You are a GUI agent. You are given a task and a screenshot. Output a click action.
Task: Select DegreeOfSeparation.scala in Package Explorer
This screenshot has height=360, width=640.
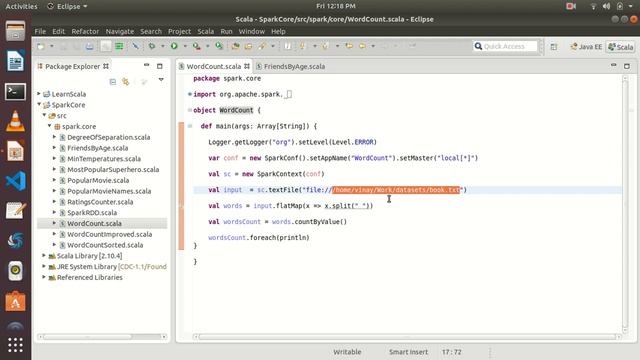coord(109,137)
